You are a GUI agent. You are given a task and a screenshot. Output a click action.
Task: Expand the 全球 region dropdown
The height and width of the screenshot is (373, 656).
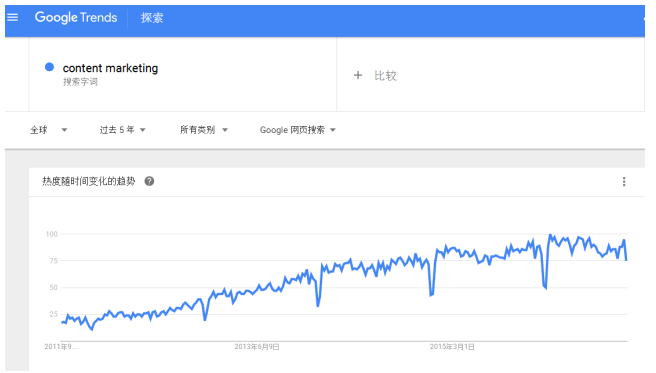(49, 130)
